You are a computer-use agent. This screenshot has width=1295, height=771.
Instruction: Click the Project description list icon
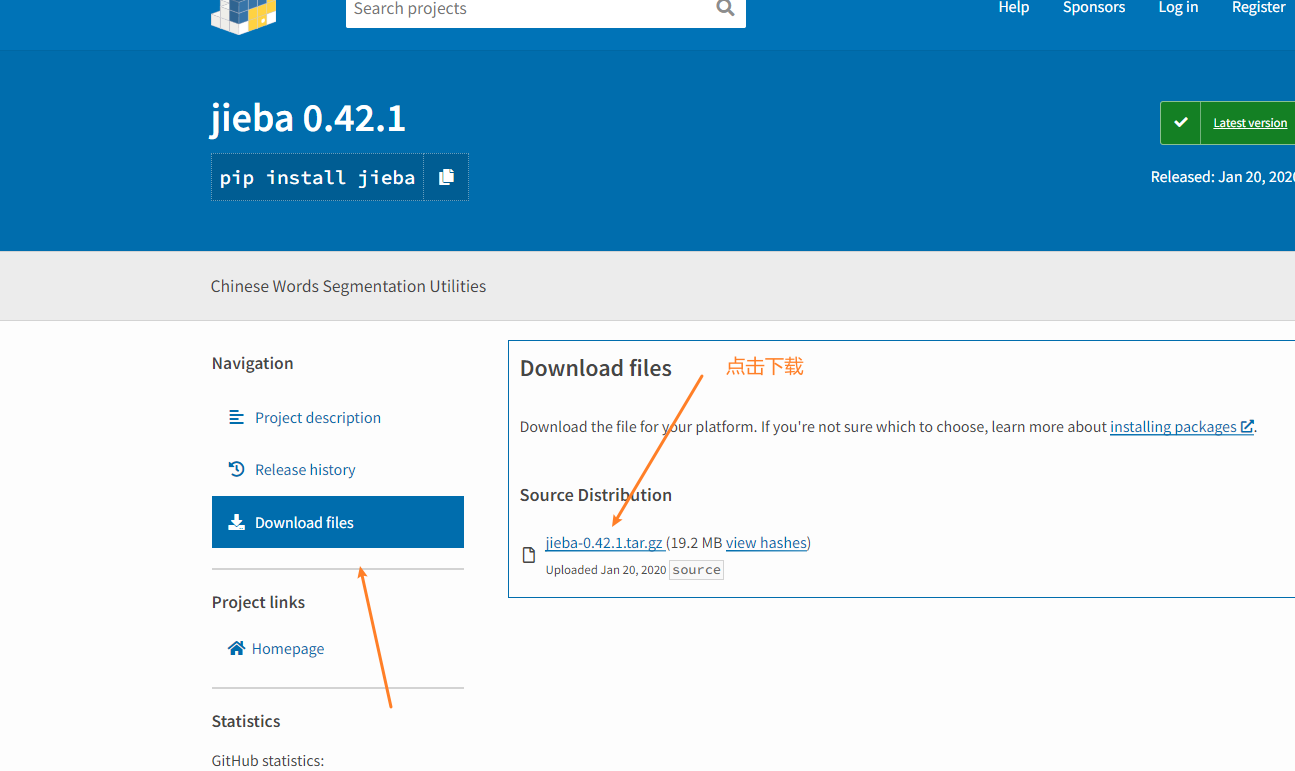[236, 417]
